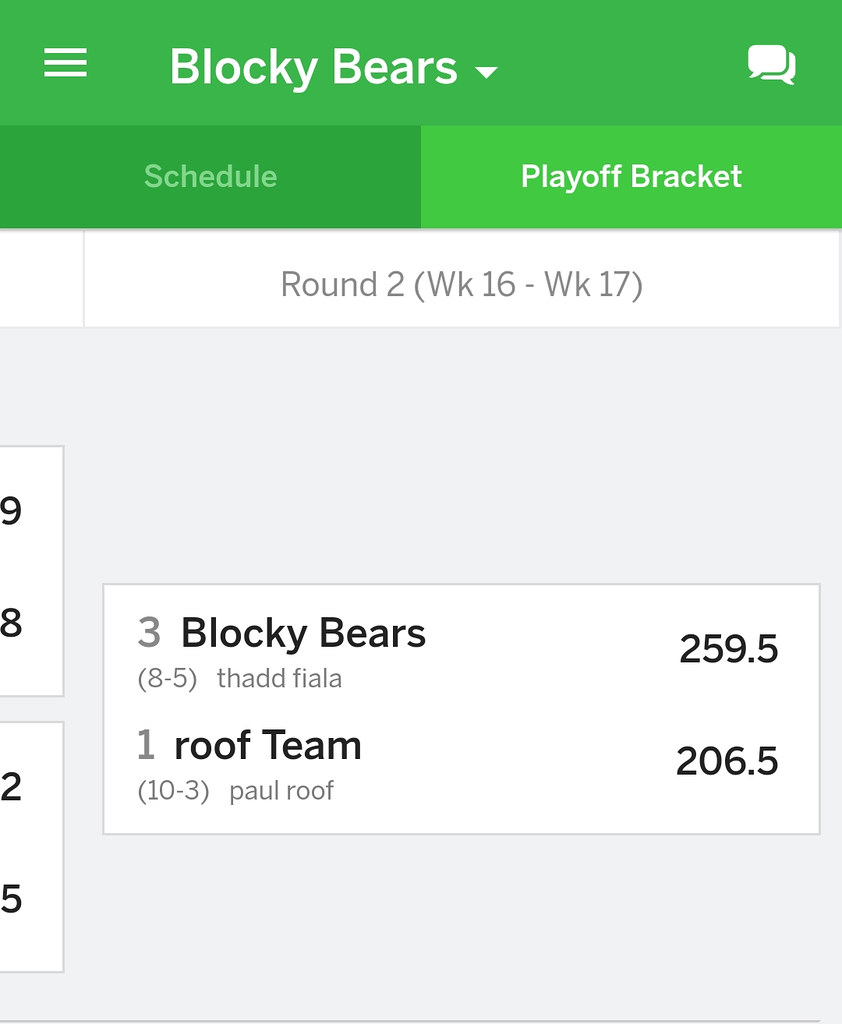Click the 259.5 score for Blocky Bears
This screenshot has height=1024, width=842.
(x=728, y=650)
